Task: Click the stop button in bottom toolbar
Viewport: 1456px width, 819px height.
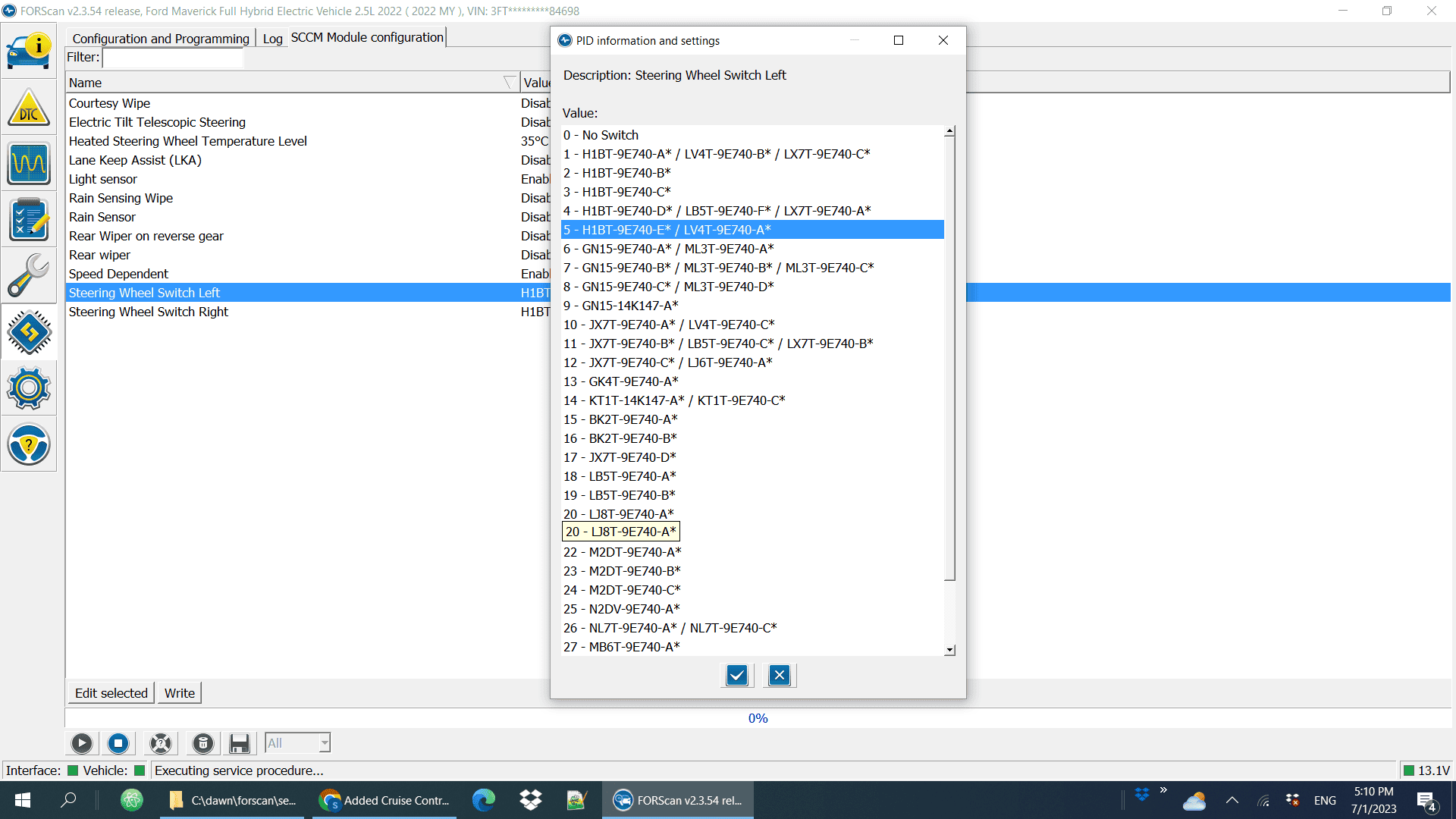Action: coord(118,743)
